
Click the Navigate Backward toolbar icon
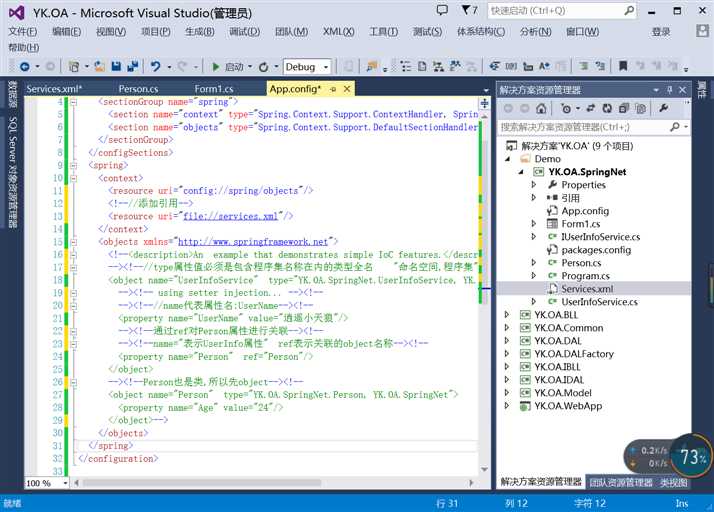click(x=25, y=67)
